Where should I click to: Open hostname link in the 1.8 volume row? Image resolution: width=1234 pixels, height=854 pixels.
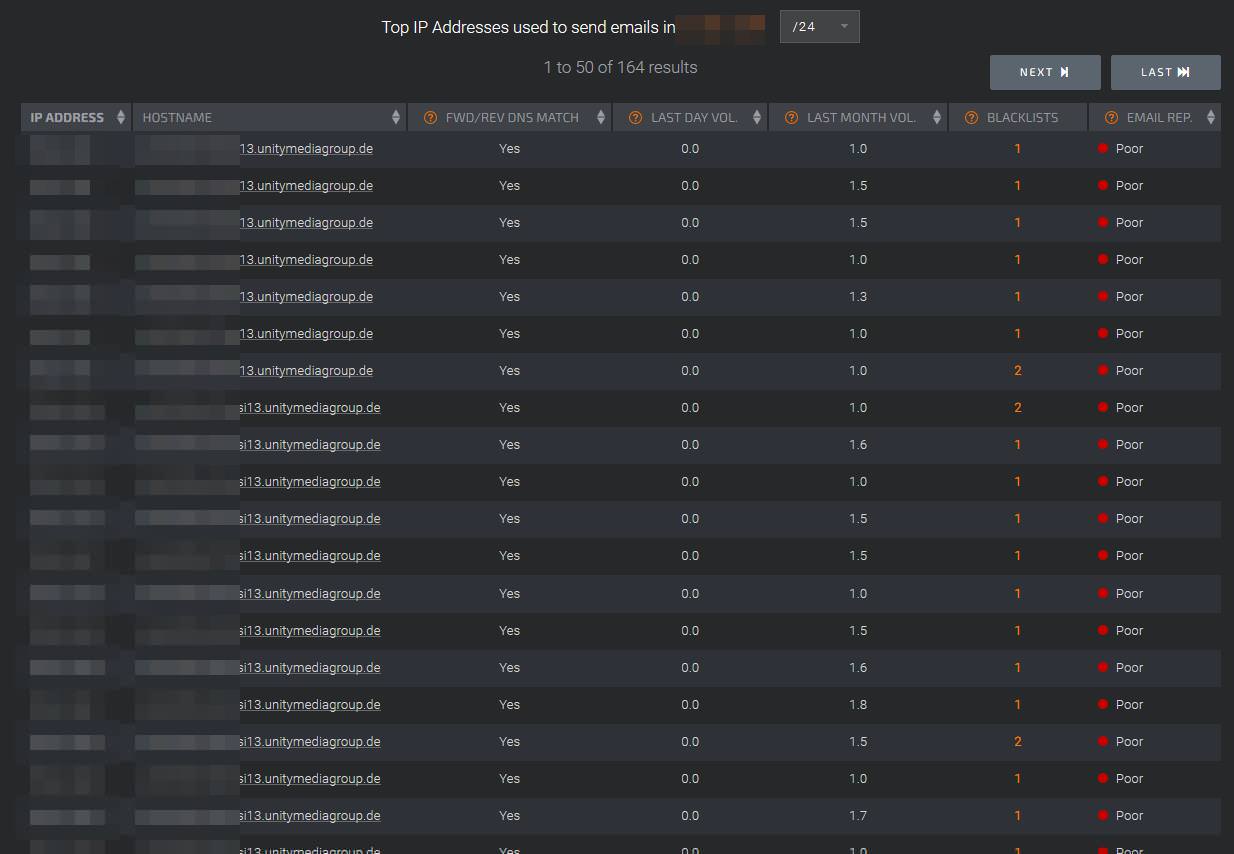pyautogui.click(x=310, y=705)
